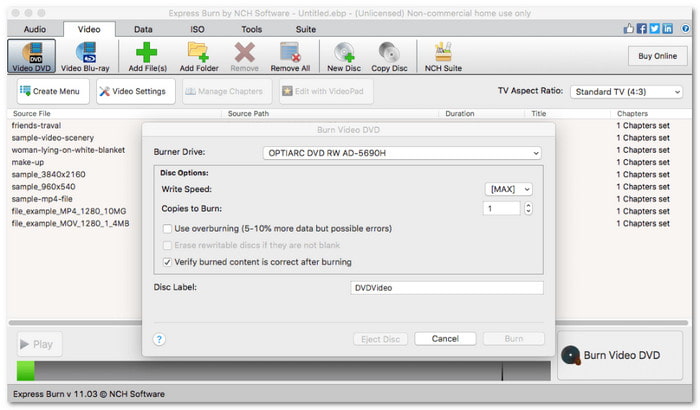
Task: Click the thumbs-up like icon
Action: pyautogui.click(x=629, y=29)
